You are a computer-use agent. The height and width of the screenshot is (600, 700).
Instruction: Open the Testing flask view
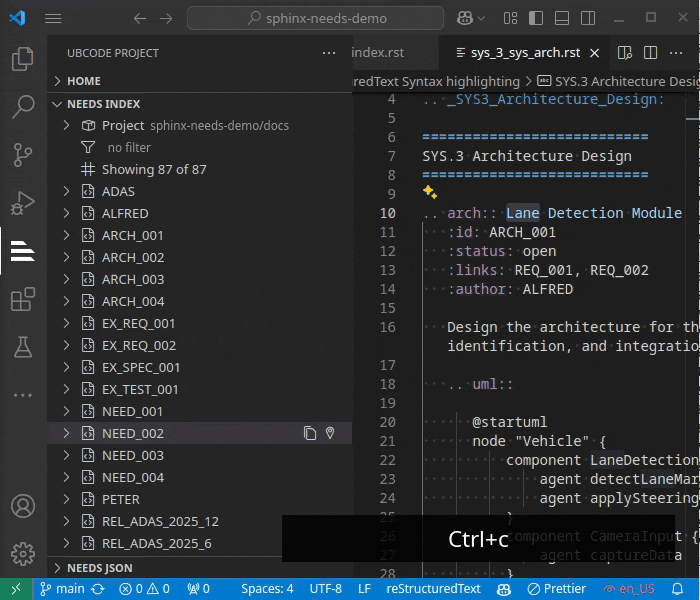click(x=22, y=347)
